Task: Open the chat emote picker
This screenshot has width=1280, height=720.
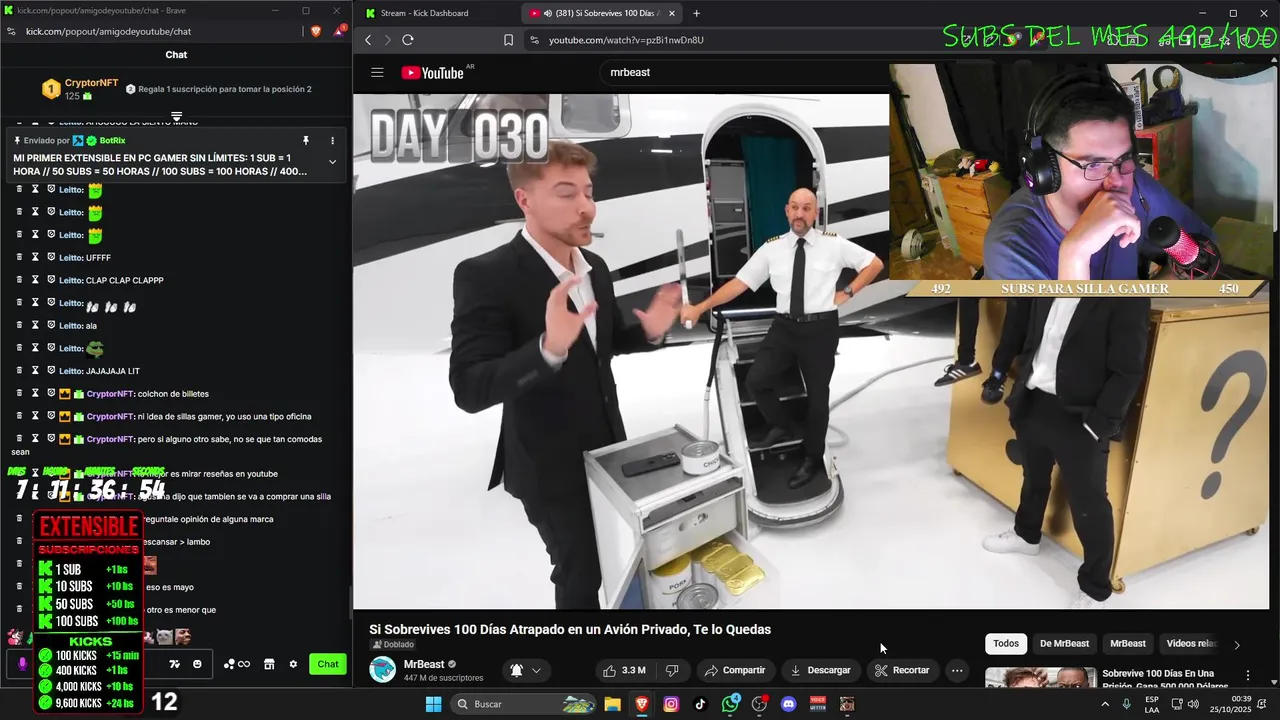Action: click(x=197, y=664)
